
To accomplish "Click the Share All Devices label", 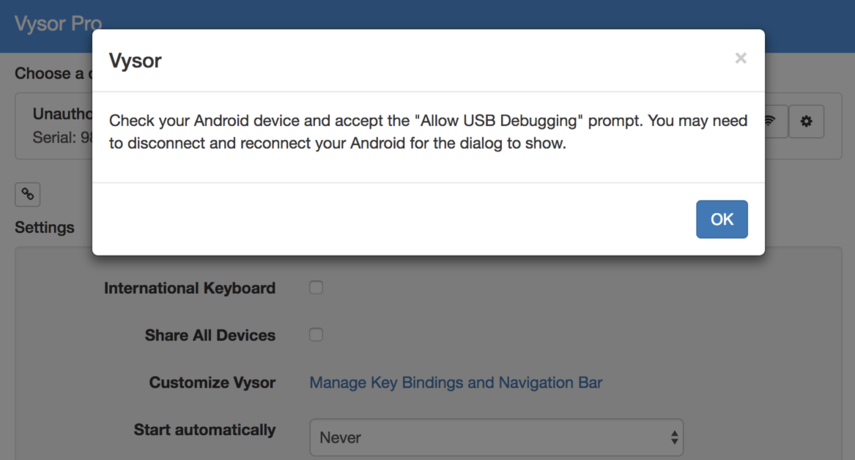I will tap(210, 335).
